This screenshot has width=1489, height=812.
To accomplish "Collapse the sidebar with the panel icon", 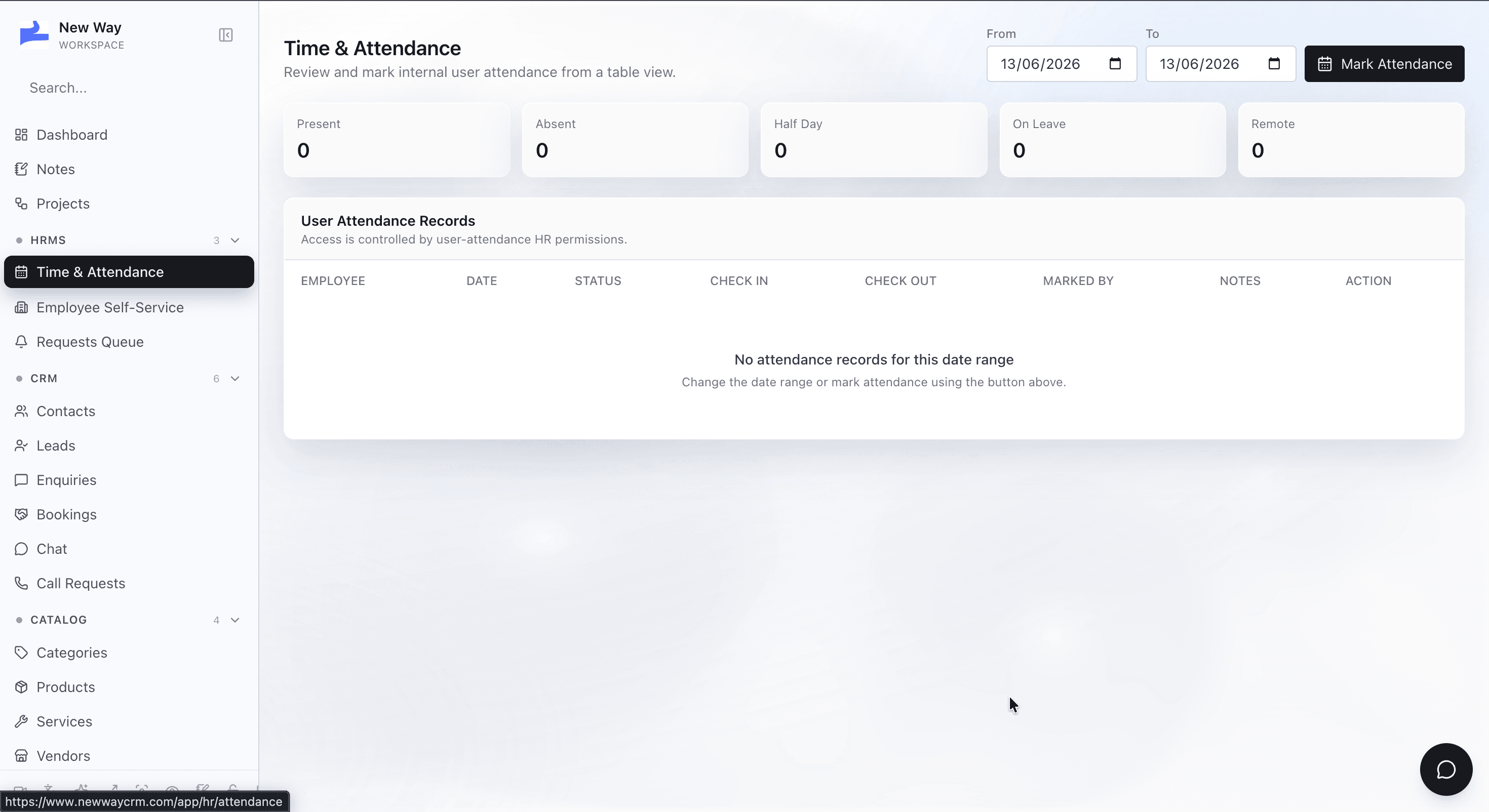I will pos(225,35).
